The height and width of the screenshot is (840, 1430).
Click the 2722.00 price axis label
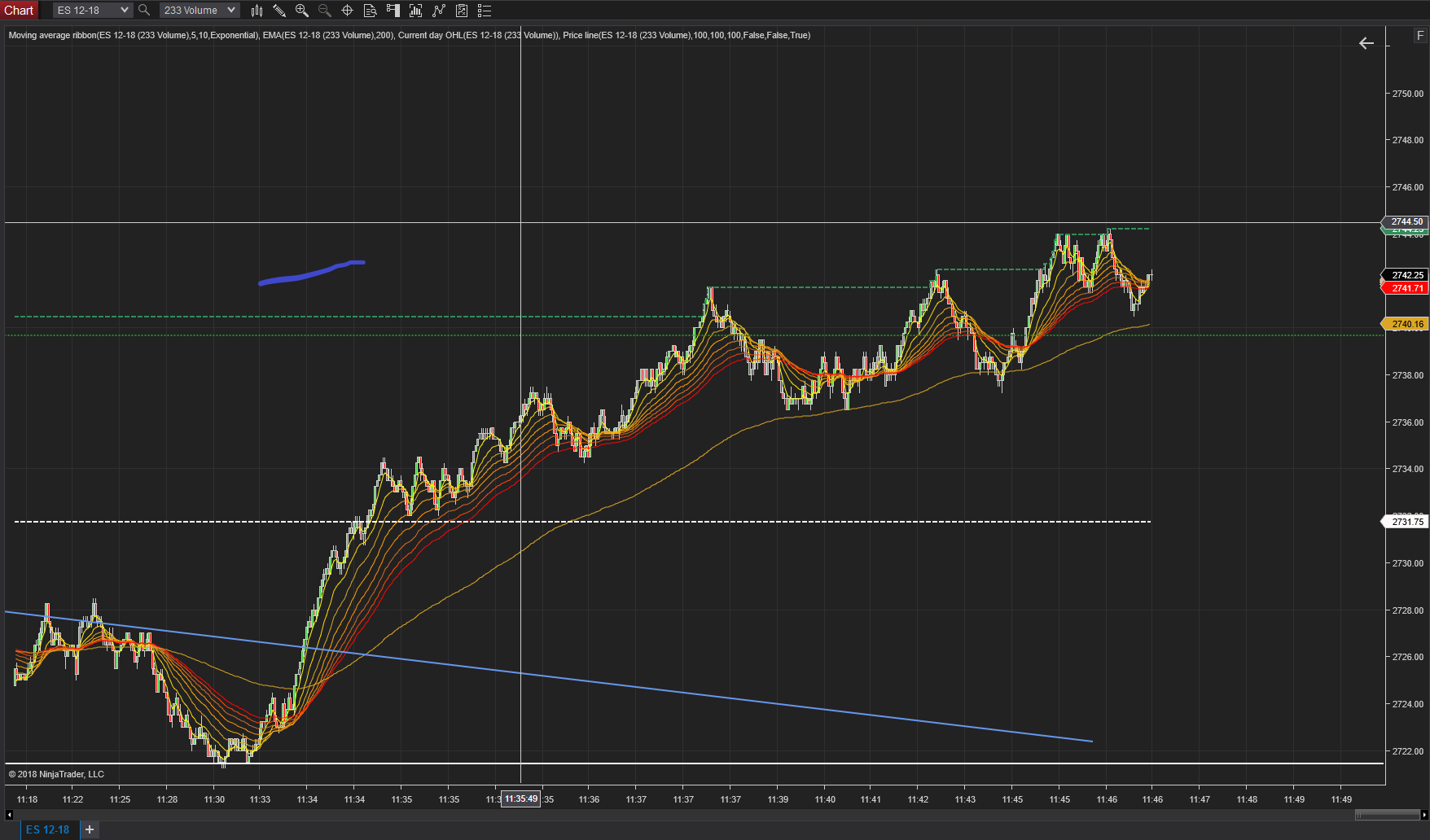(x=1408, y=751)
